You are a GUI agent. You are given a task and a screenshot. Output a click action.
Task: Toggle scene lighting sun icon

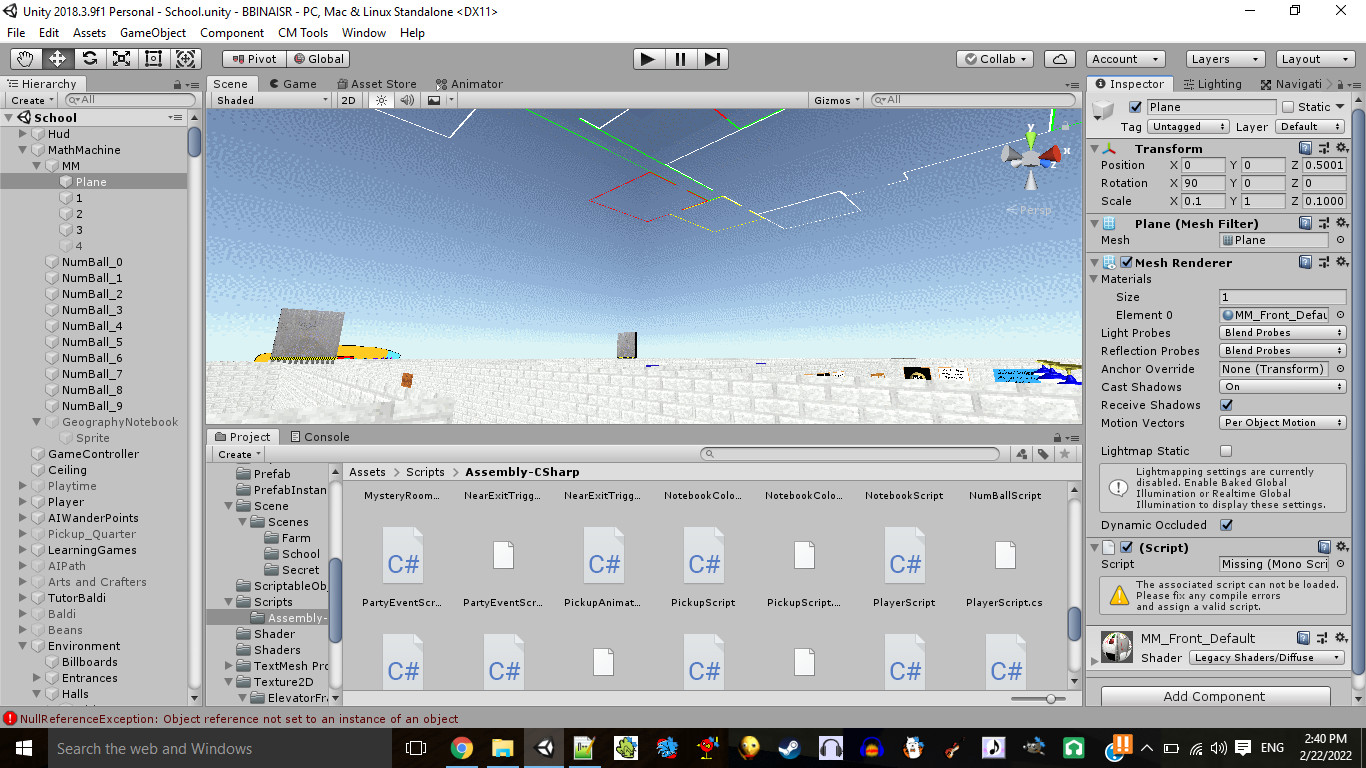pos(381,100)
